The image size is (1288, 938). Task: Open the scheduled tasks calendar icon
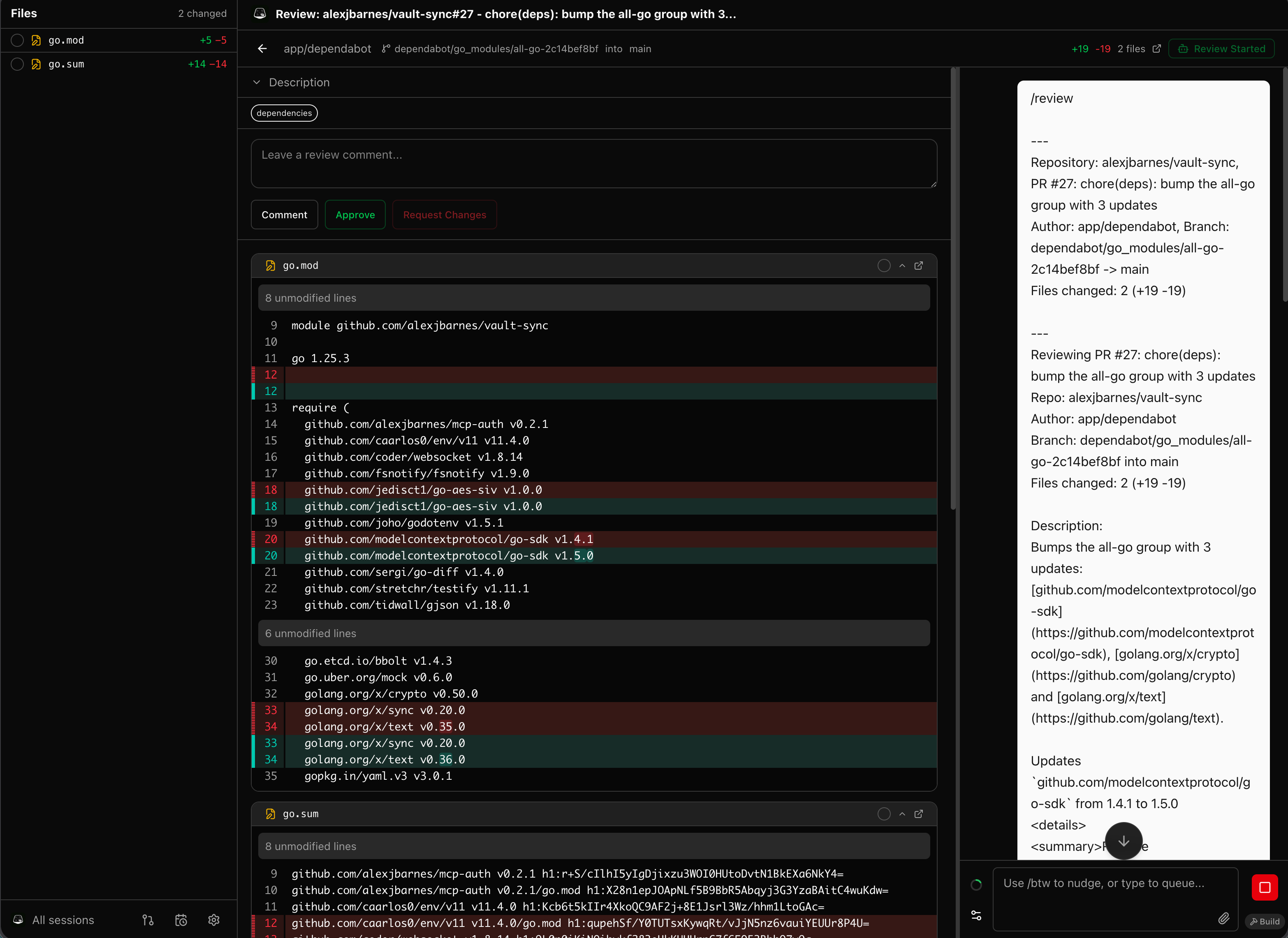(181, 920)
